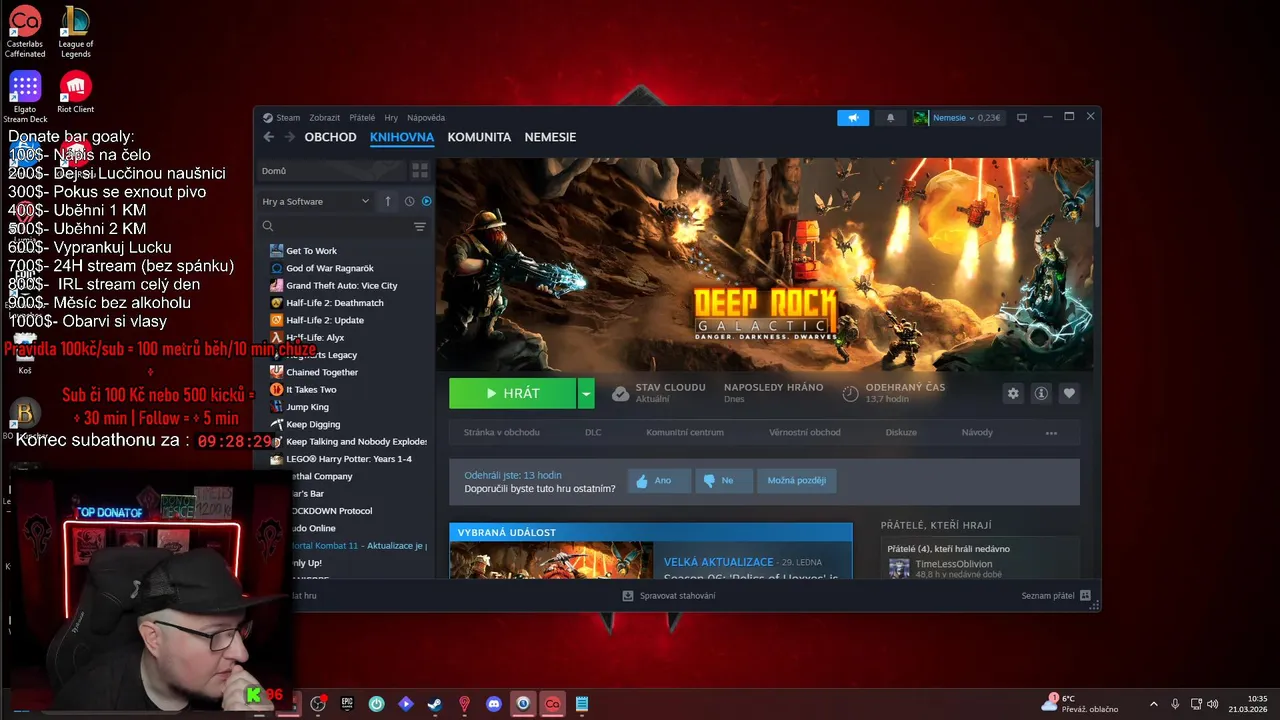Open the friends list icon at bottom right
The height and width of the screenshot is (720, 1280).
[x=1086, y=595]
